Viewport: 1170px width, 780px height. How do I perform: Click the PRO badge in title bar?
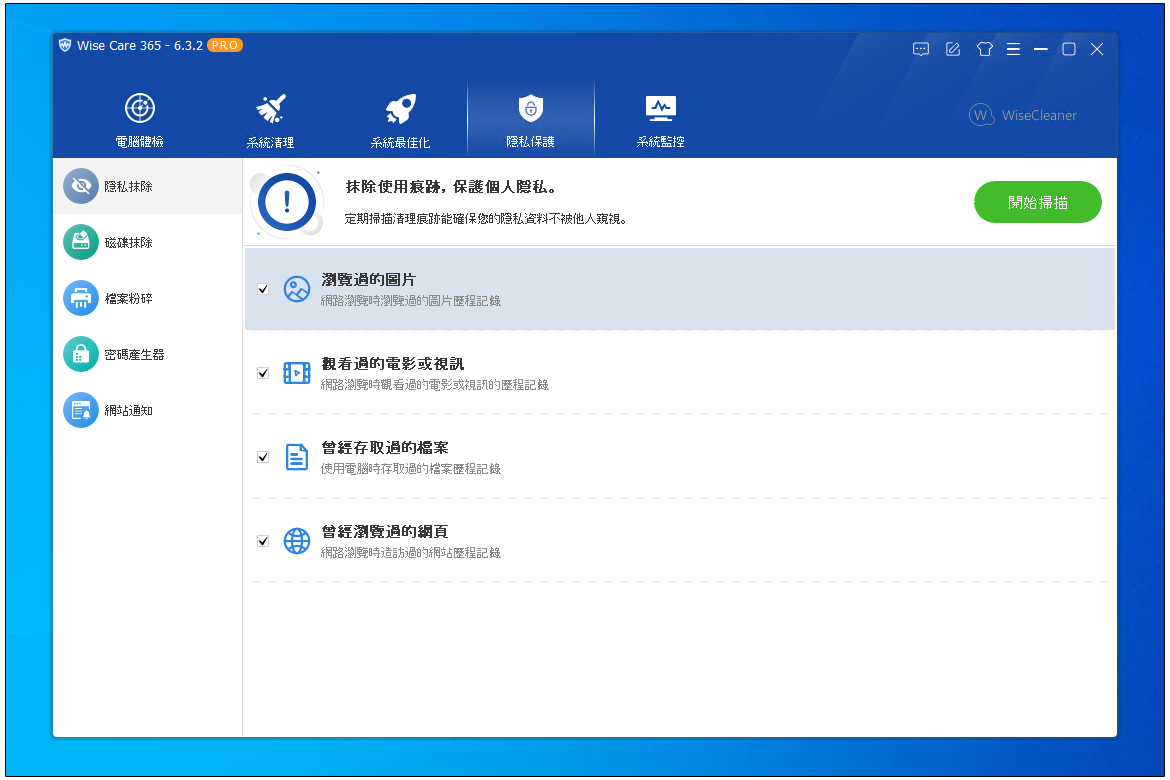[x=225, y=46]
